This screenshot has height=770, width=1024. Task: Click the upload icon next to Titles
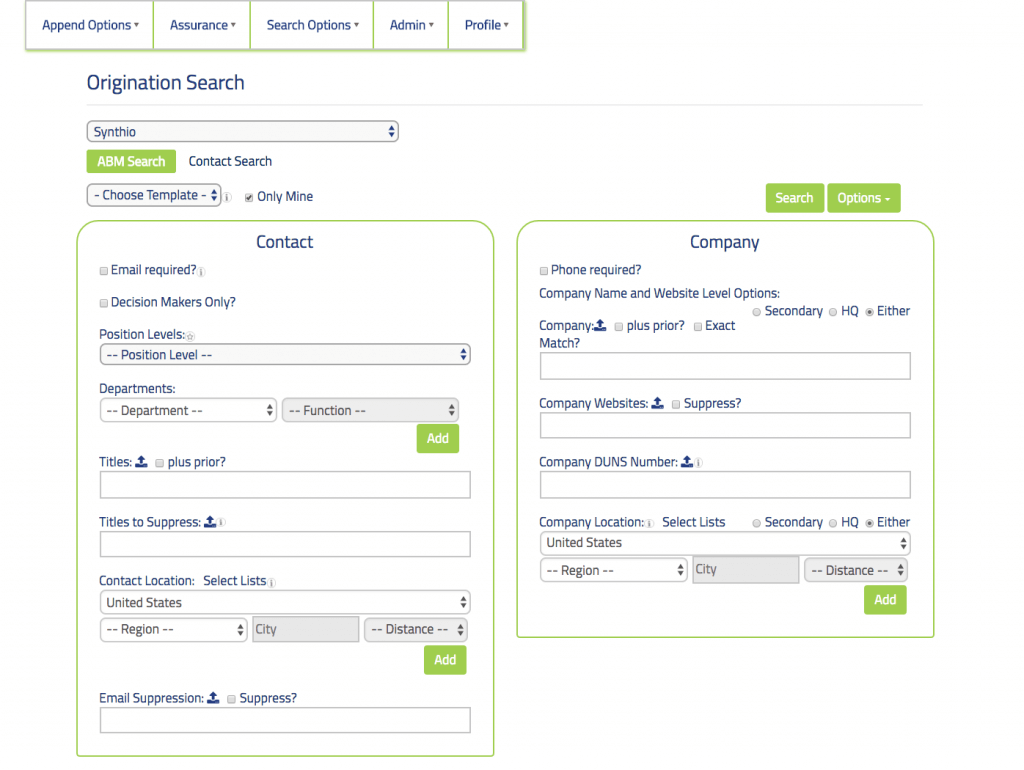[x=140, y=462]
